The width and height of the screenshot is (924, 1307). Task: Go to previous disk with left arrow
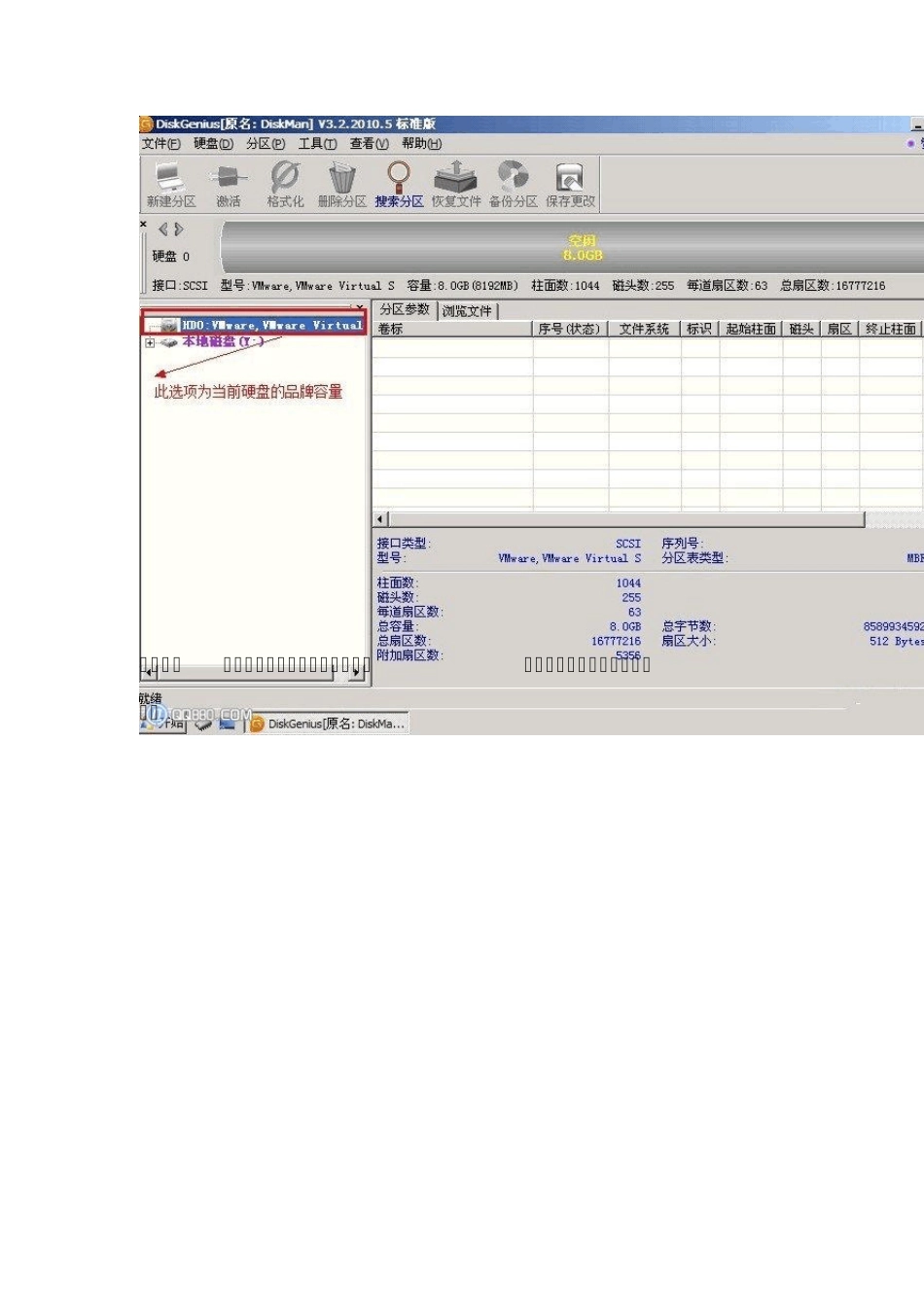pos(163,230)
